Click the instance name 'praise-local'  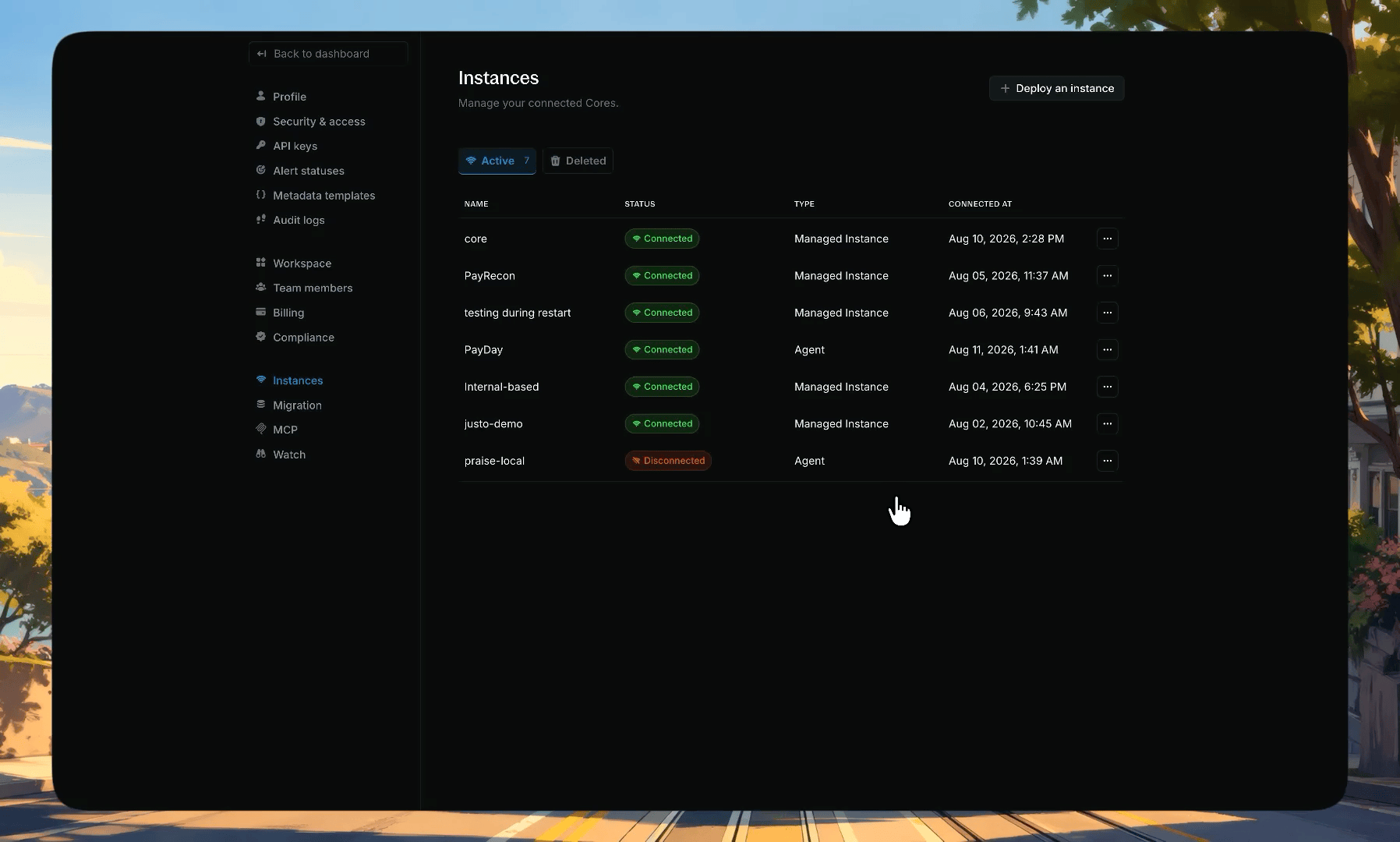click(x=494, y=461)
